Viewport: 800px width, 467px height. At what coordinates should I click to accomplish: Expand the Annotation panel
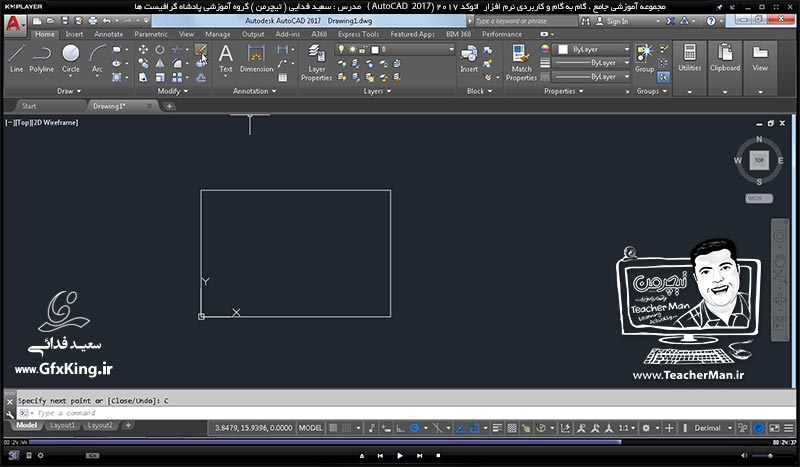pos(255,91)
